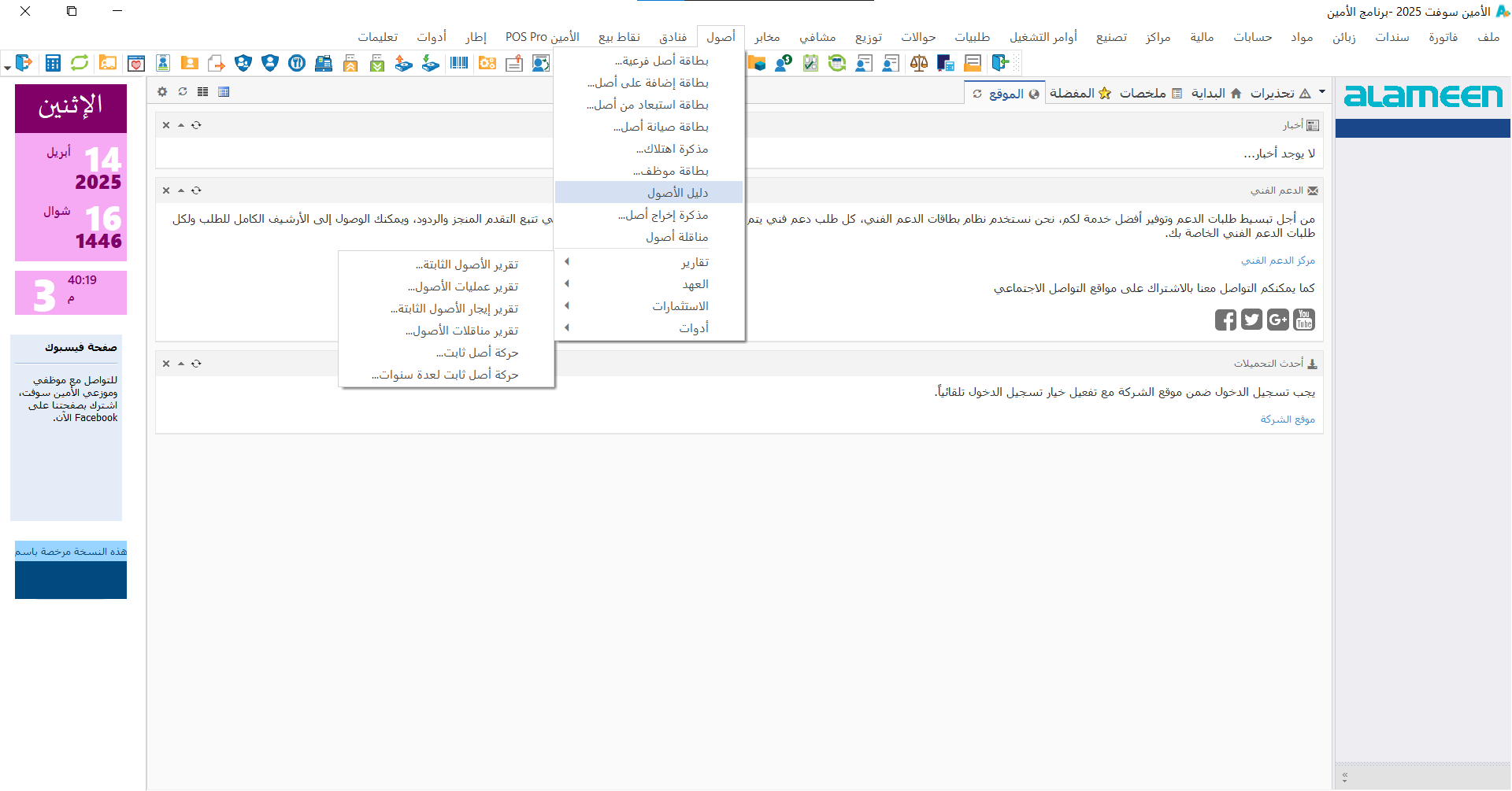Screen dimensions: 1512x791
Task: Open the dropdown arrow beside تحذيرات tab
Action: point(1322,92)
